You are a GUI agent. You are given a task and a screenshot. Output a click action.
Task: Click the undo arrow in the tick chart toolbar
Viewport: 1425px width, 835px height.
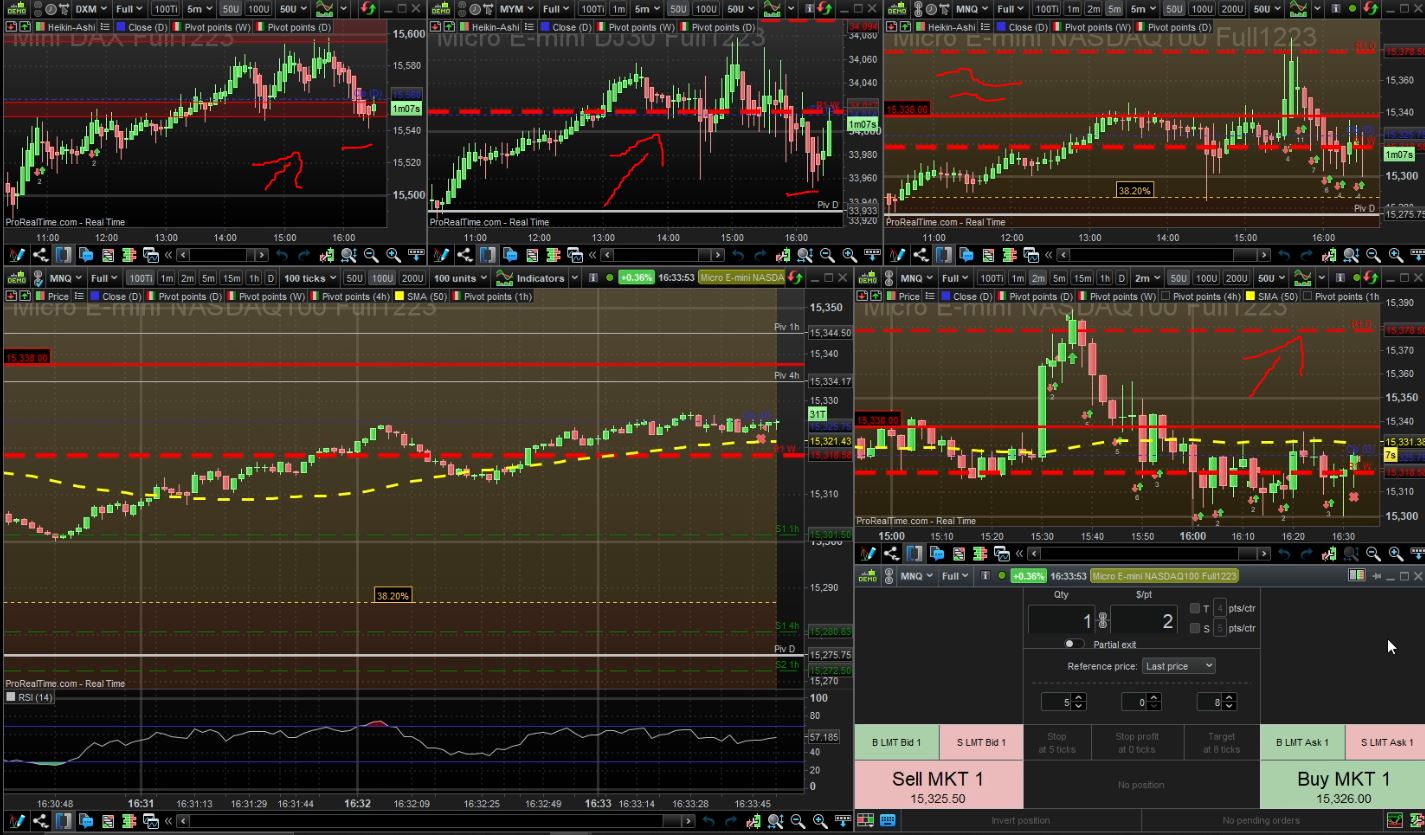709,821
